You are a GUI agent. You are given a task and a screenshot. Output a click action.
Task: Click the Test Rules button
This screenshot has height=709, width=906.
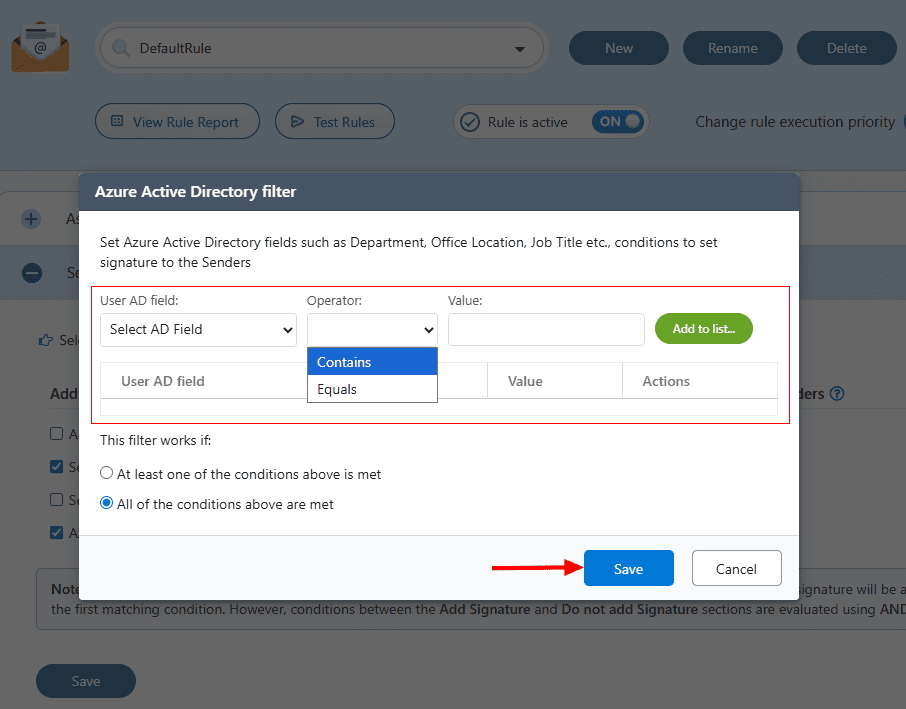[x=333, y=122]
